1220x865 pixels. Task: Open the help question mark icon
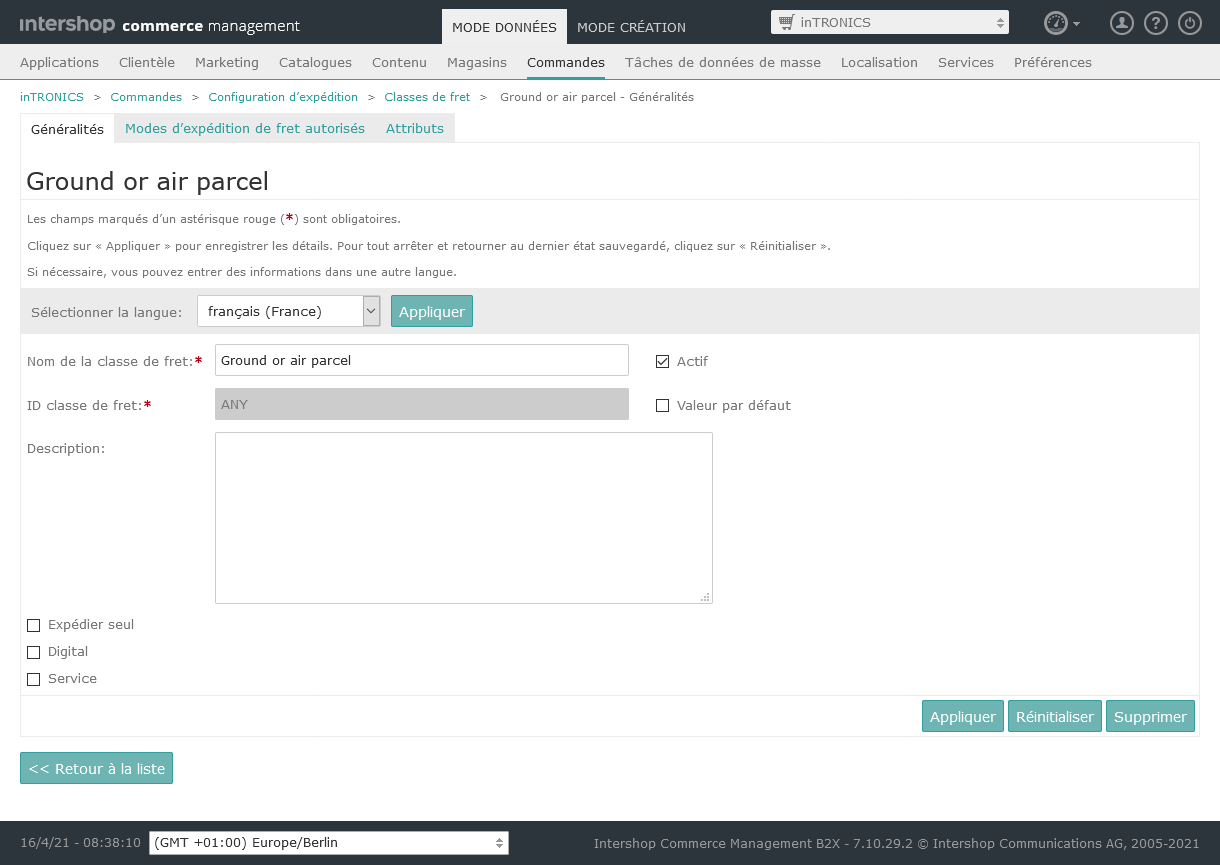click(1155, 23)
